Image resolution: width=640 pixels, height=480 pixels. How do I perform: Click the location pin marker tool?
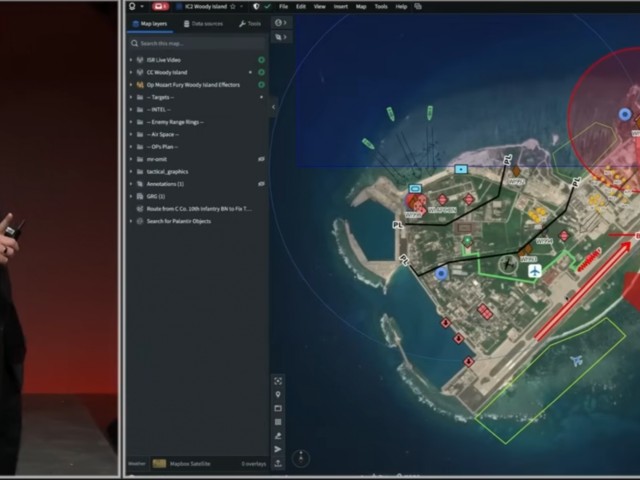[278, 395]
